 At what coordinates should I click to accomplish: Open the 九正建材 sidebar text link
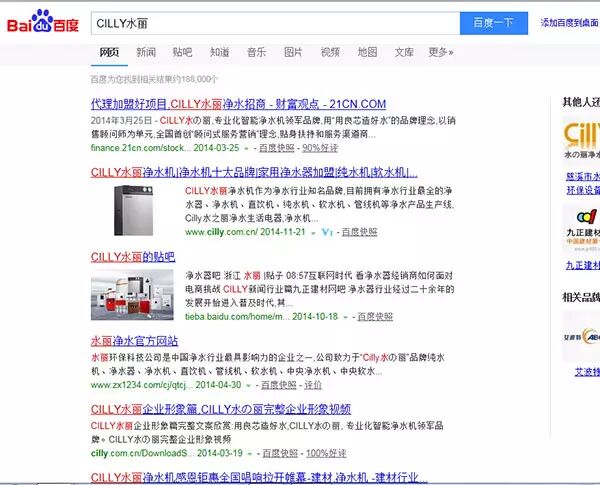583,265
